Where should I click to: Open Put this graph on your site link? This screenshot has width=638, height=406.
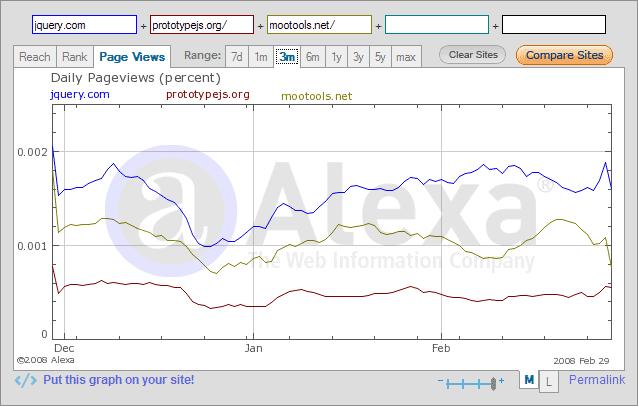(118, 380)
